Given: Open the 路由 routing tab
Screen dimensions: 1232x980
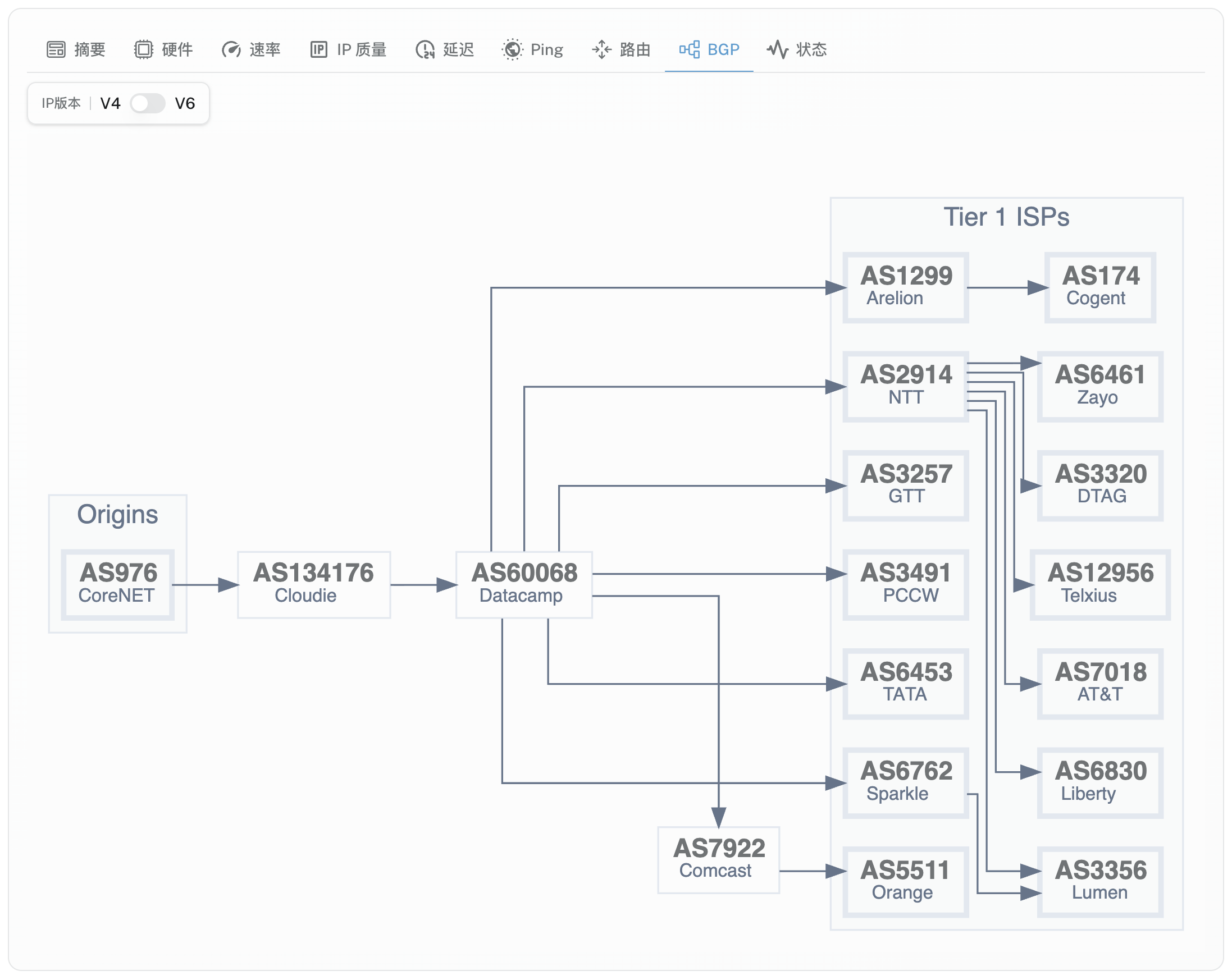Looking at the screenshot, I should [x=635, y=50].
